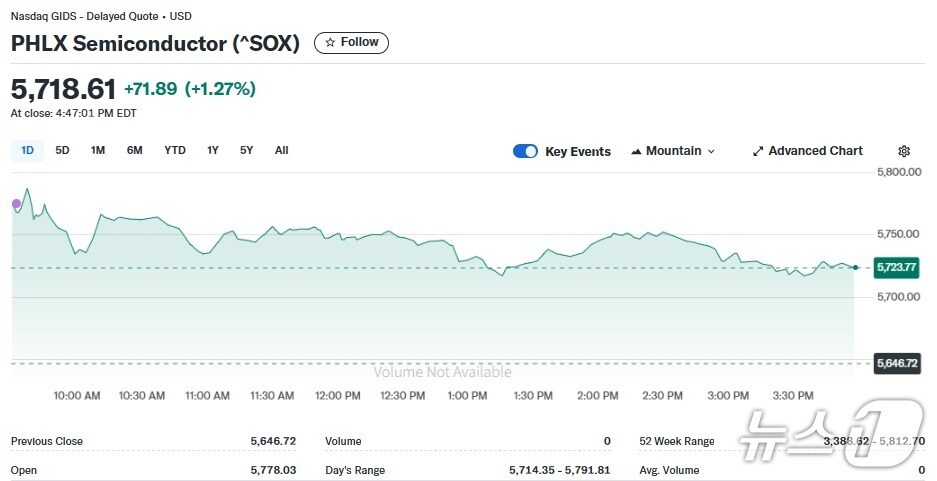This screenshot has width=937, height=481.
Task: Click the Mountain chart type icon
Action: tap(636, 151)
